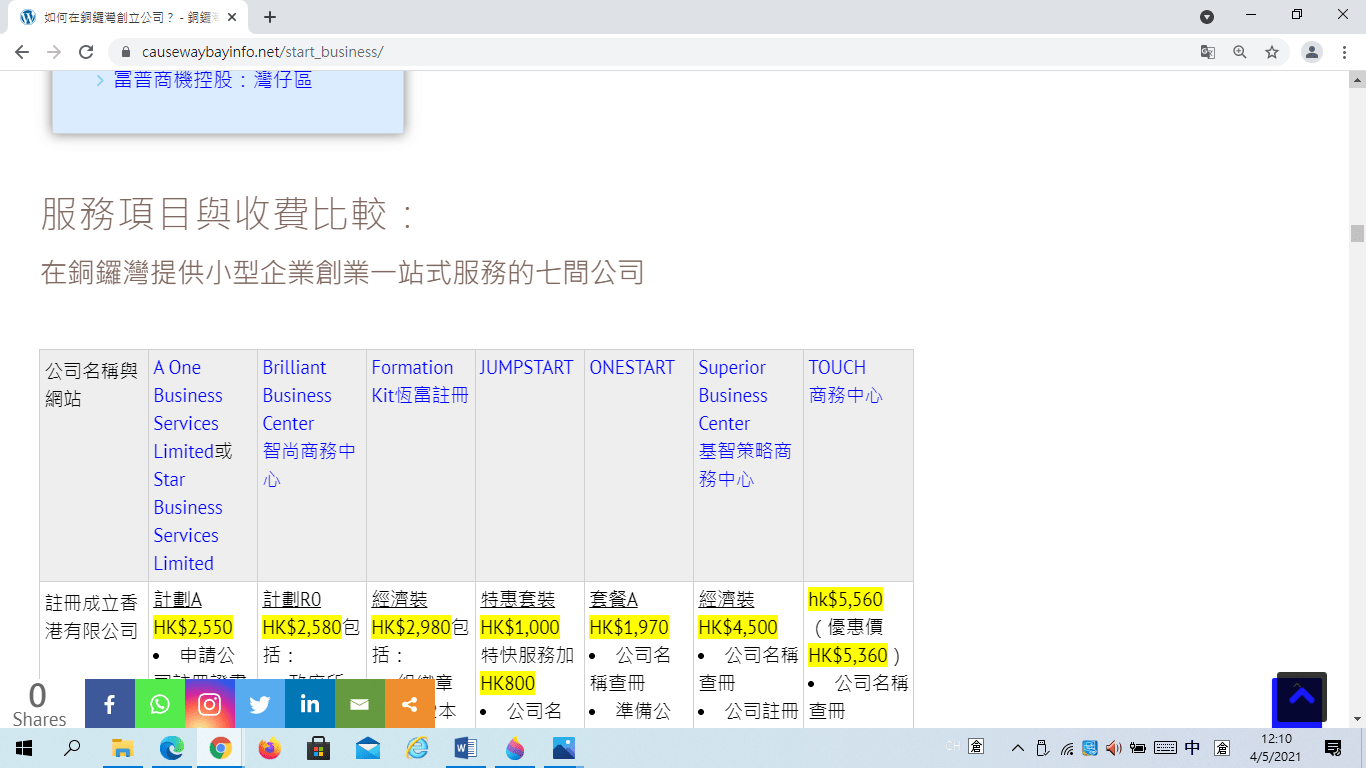Bookmark this page with star icon

(1272, 52)
